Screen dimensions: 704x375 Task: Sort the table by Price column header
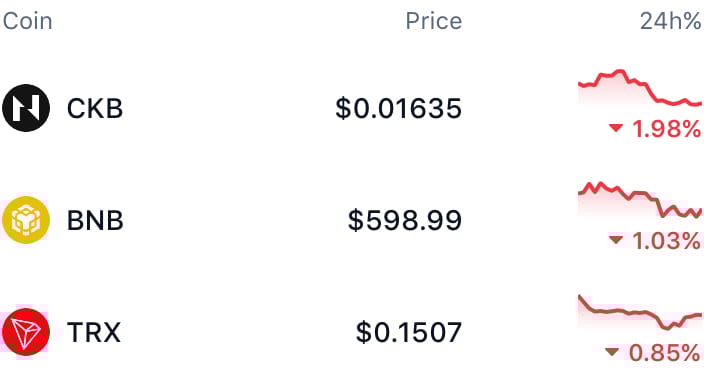click(434, 21)
